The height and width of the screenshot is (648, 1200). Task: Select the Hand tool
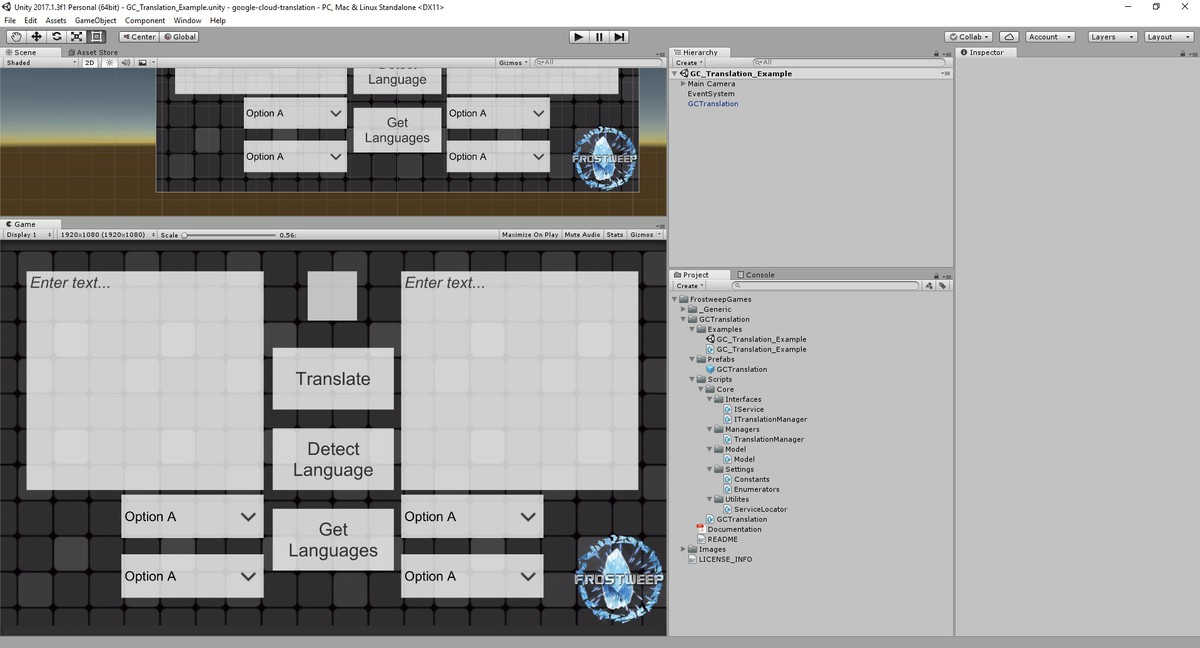(16, 37)
